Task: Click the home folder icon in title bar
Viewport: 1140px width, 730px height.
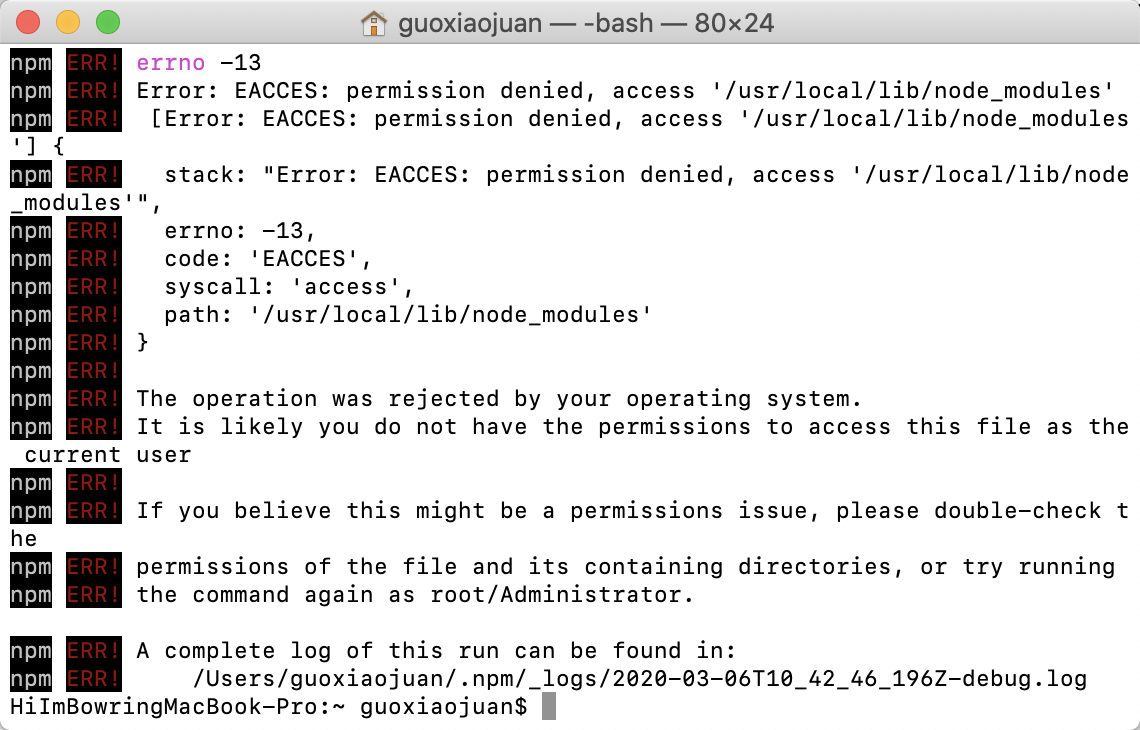Action: tap(374, 22)
